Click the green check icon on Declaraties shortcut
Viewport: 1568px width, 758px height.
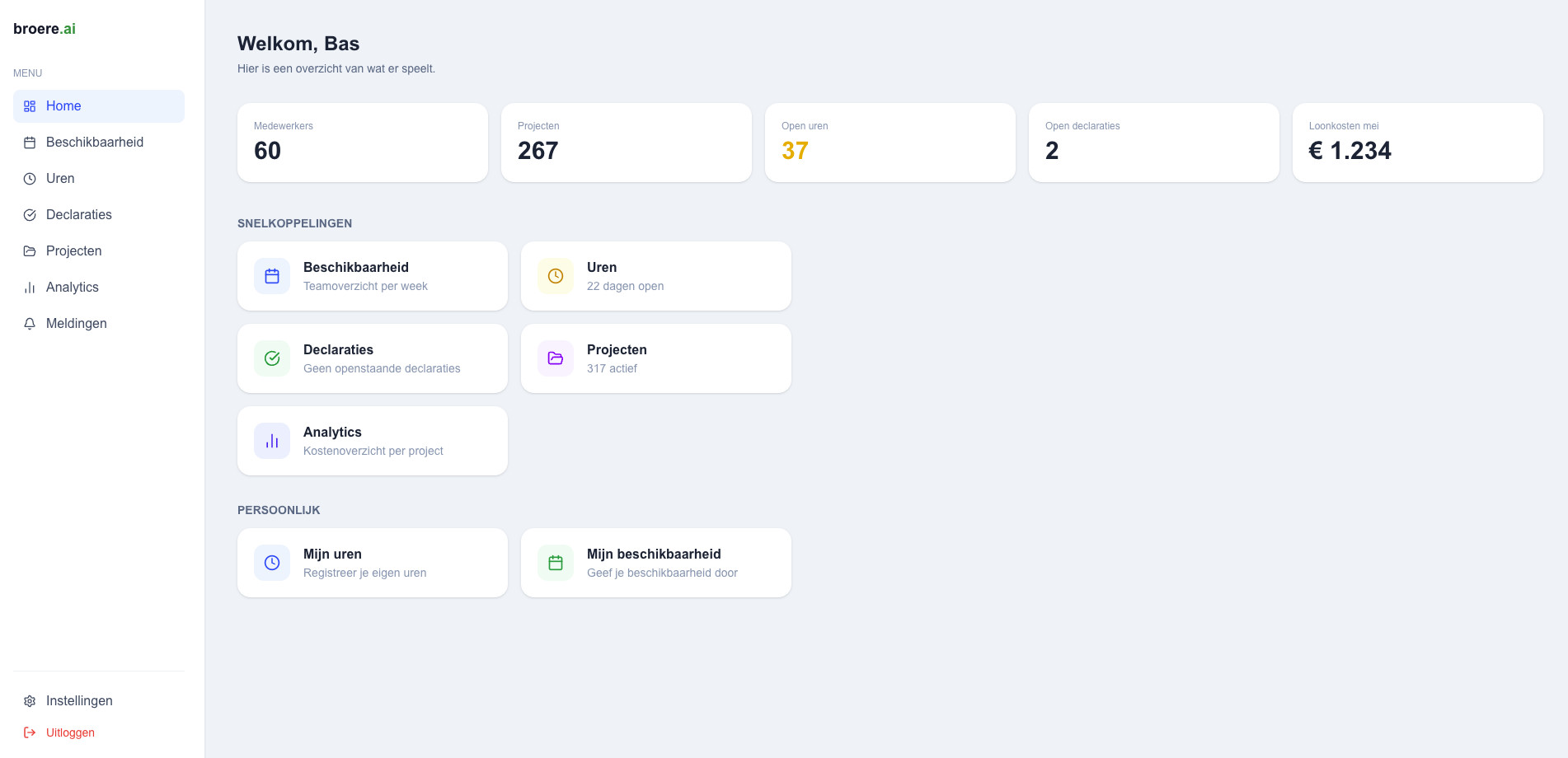coord(272,358)
